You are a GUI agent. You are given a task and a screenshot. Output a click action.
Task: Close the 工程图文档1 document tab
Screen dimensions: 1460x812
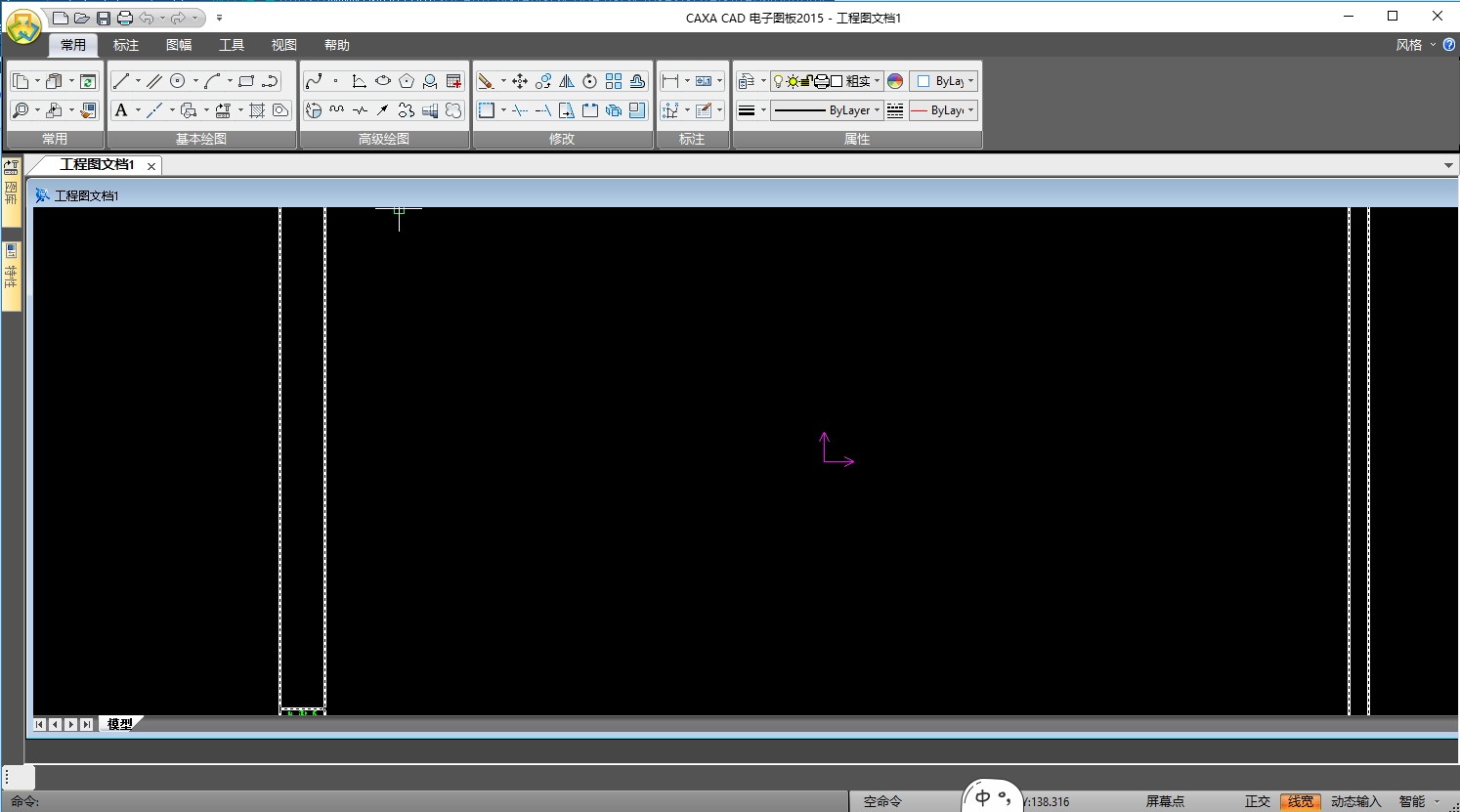[x=151, y=166]
